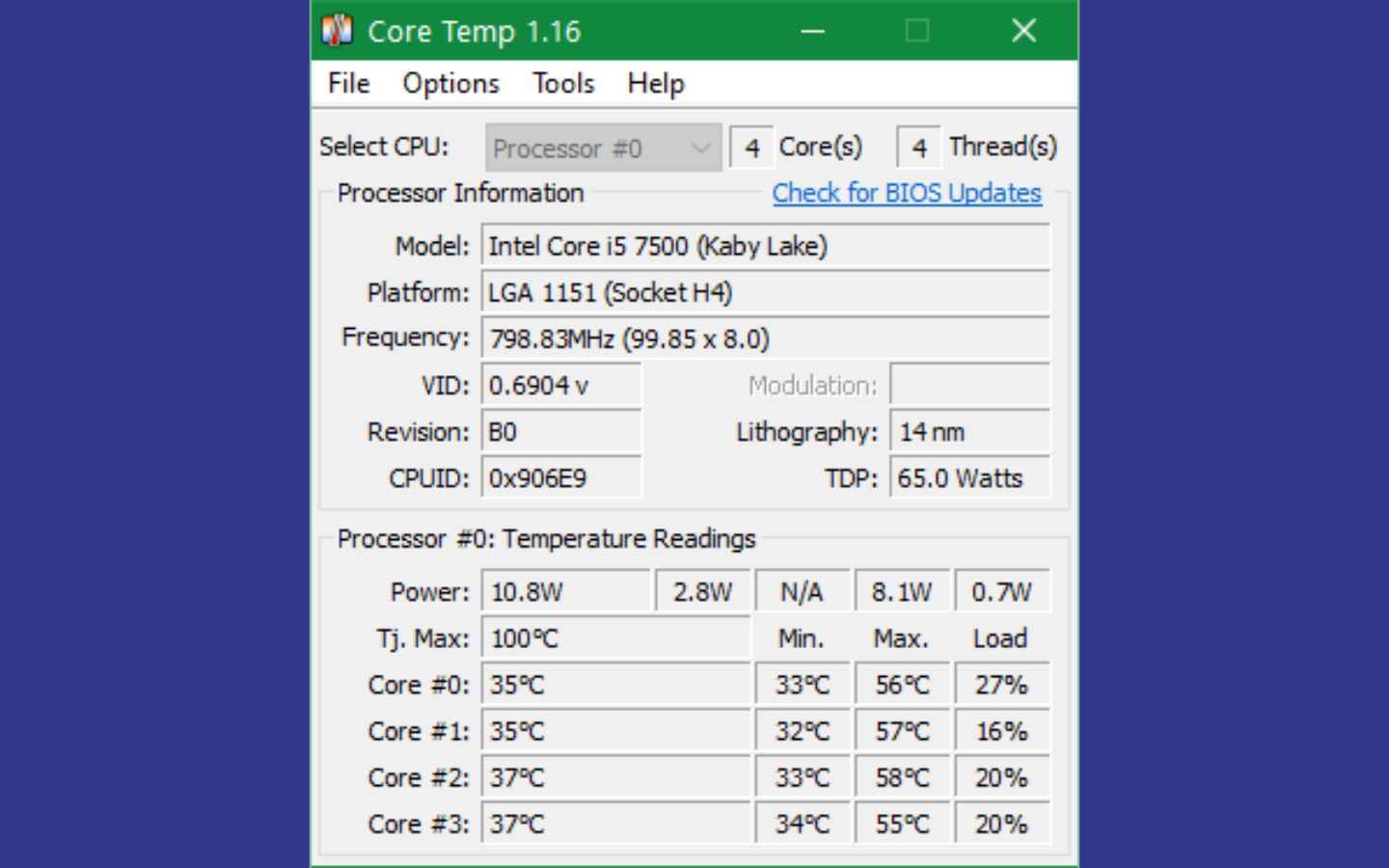Click the Platform field showing LGA 1151

tap(765, 292)
